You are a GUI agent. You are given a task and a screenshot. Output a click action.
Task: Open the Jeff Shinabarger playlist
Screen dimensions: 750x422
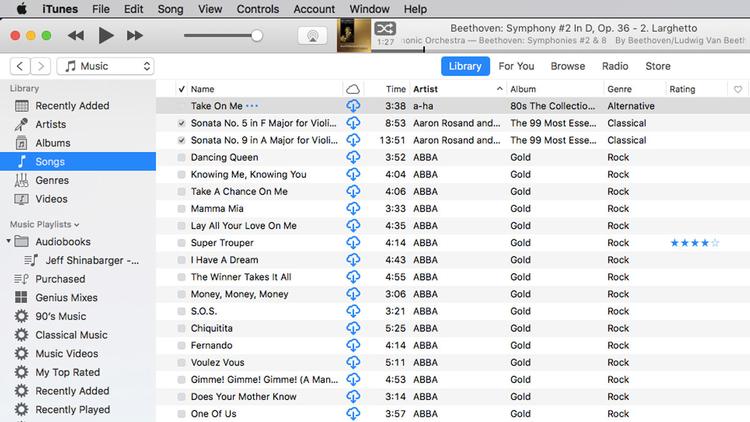point(78,260)
